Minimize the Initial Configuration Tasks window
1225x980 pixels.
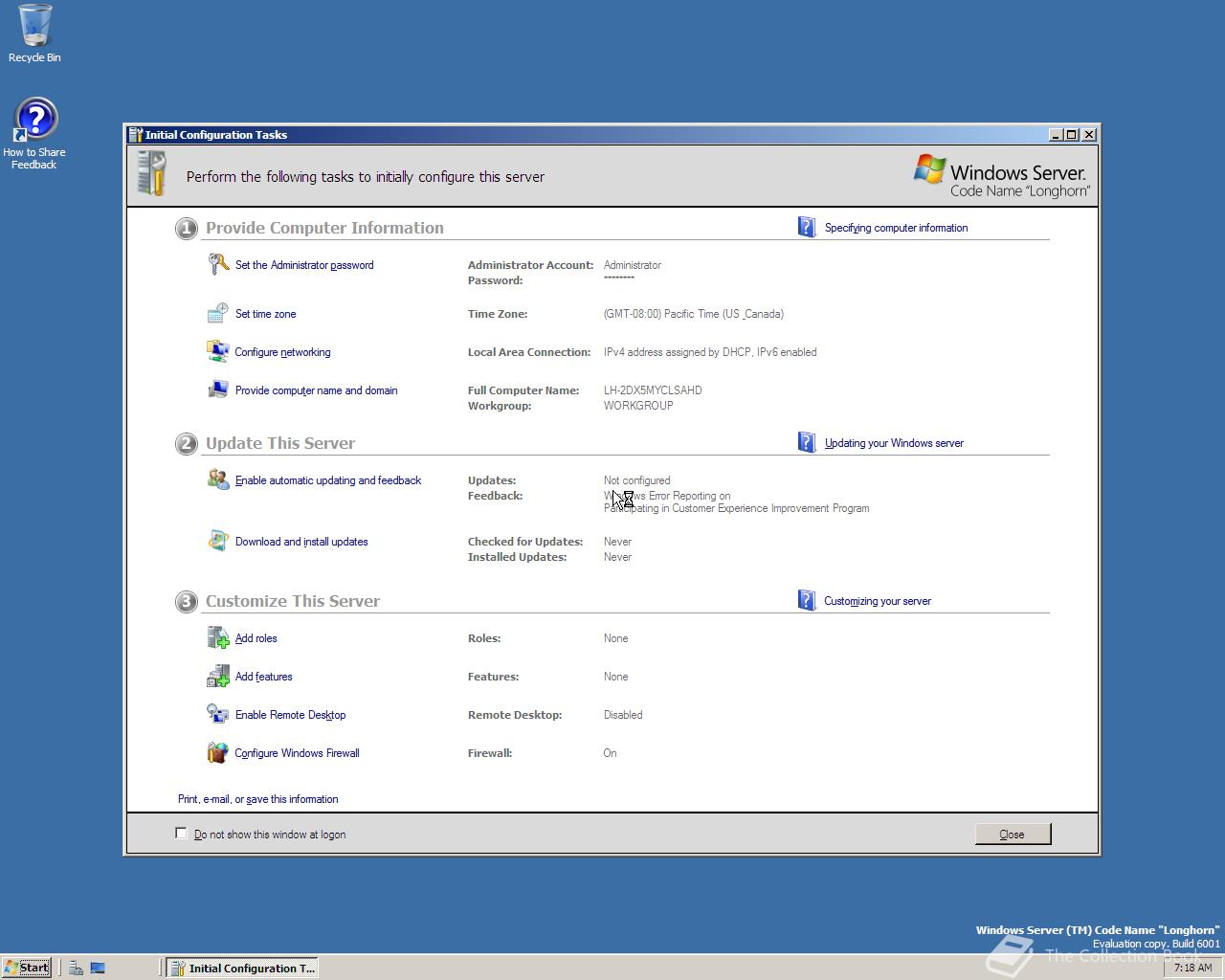tap(1056, 135)
